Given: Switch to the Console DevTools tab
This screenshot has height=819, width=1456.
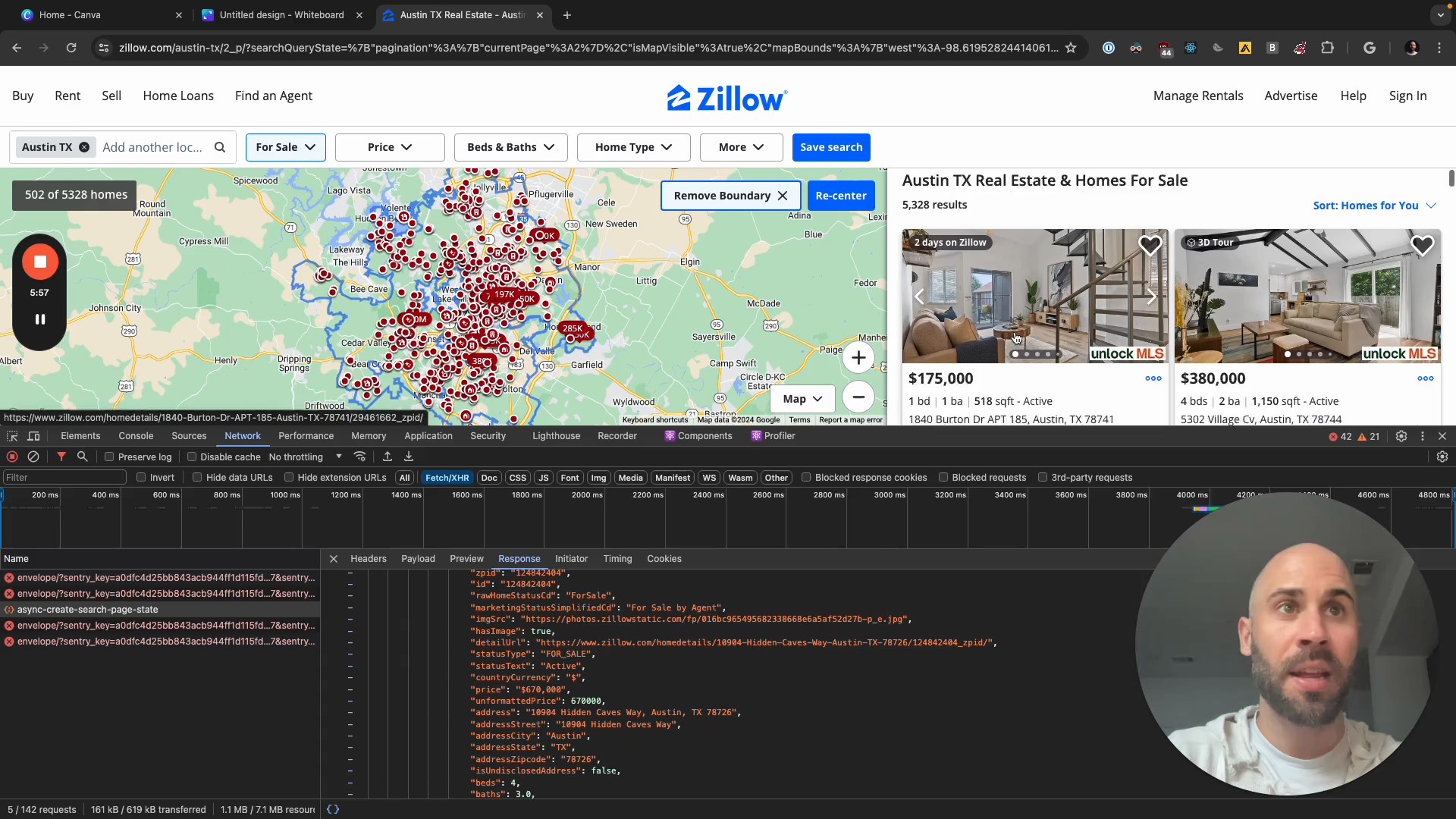Looking at the screenshot, I should pos(136,436).
